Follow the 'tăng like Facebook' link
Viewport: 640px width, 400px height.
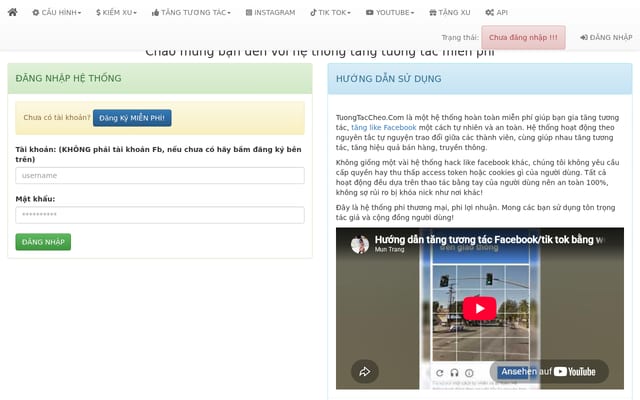pyautogui.click(x=384, y=127)
